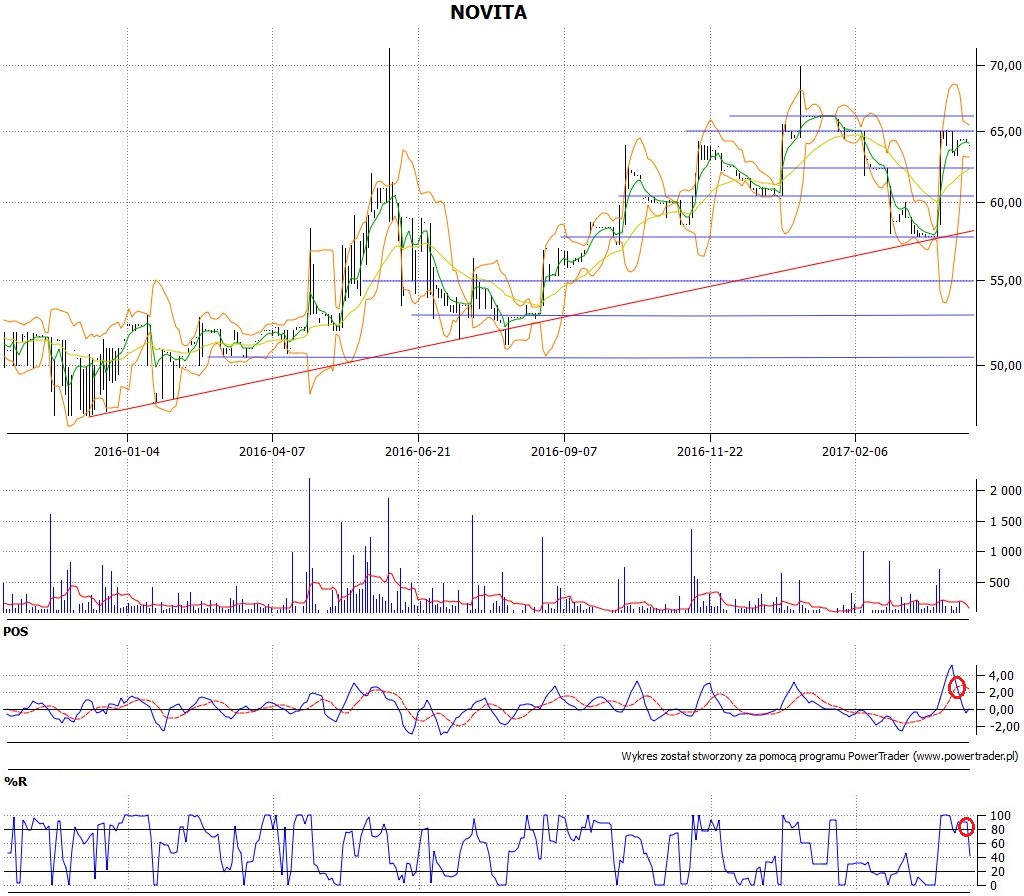Image resolution: width=1024 pixels, height=896 pixels.
Task: Select the 2016-04-07 date axis label
Action: tap(272, 451)
